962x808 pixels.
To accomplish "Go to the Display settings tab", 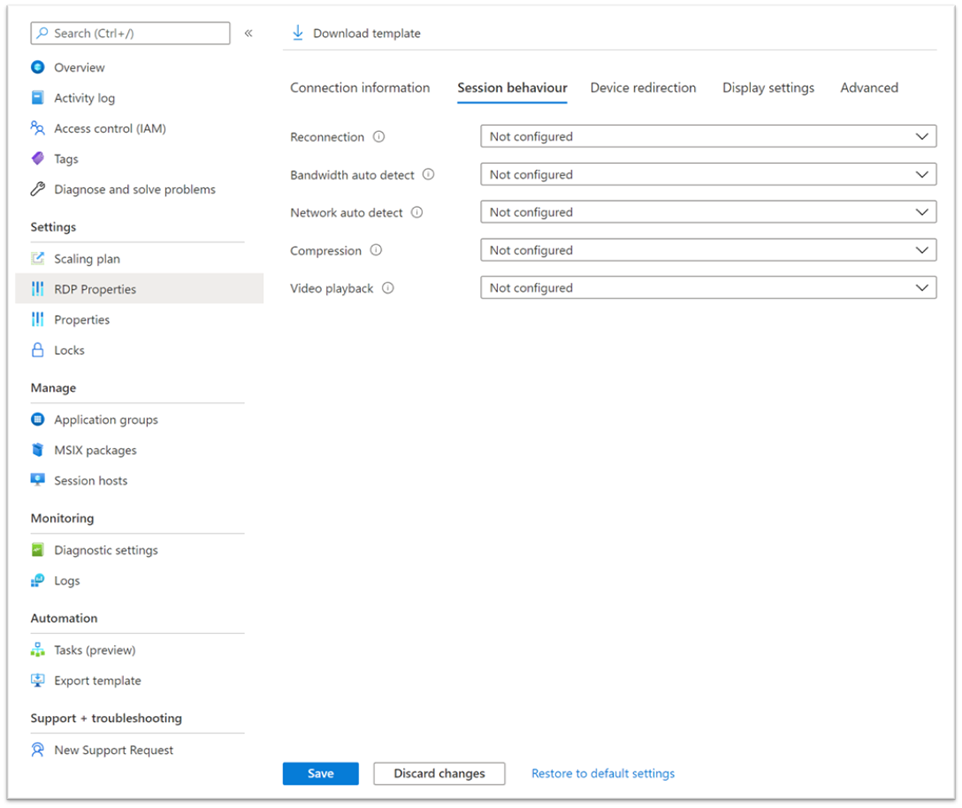I will (768, 88).
